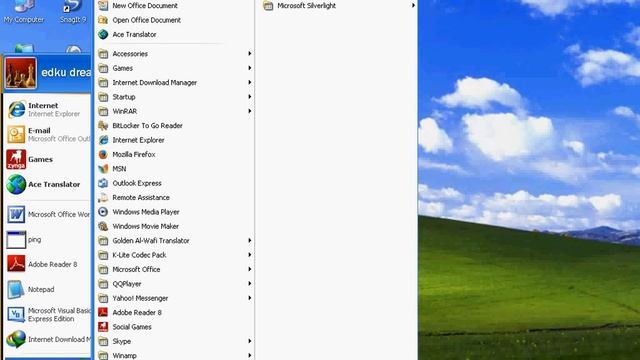Open the Accessories menu entry
The image size is (640, 360).
point(175,54)
